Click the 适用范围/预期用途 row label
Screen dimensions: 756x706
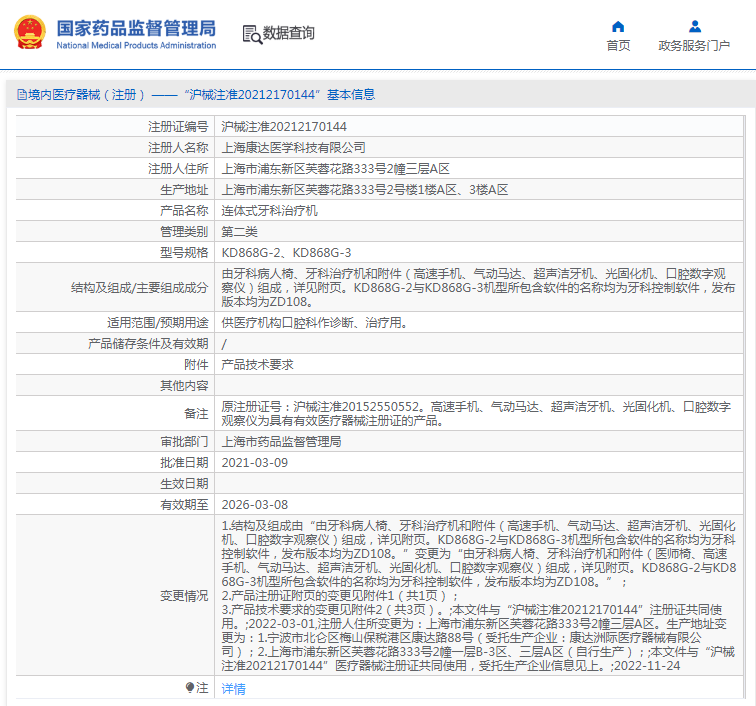pyautogui.click(x=158, y=323)
